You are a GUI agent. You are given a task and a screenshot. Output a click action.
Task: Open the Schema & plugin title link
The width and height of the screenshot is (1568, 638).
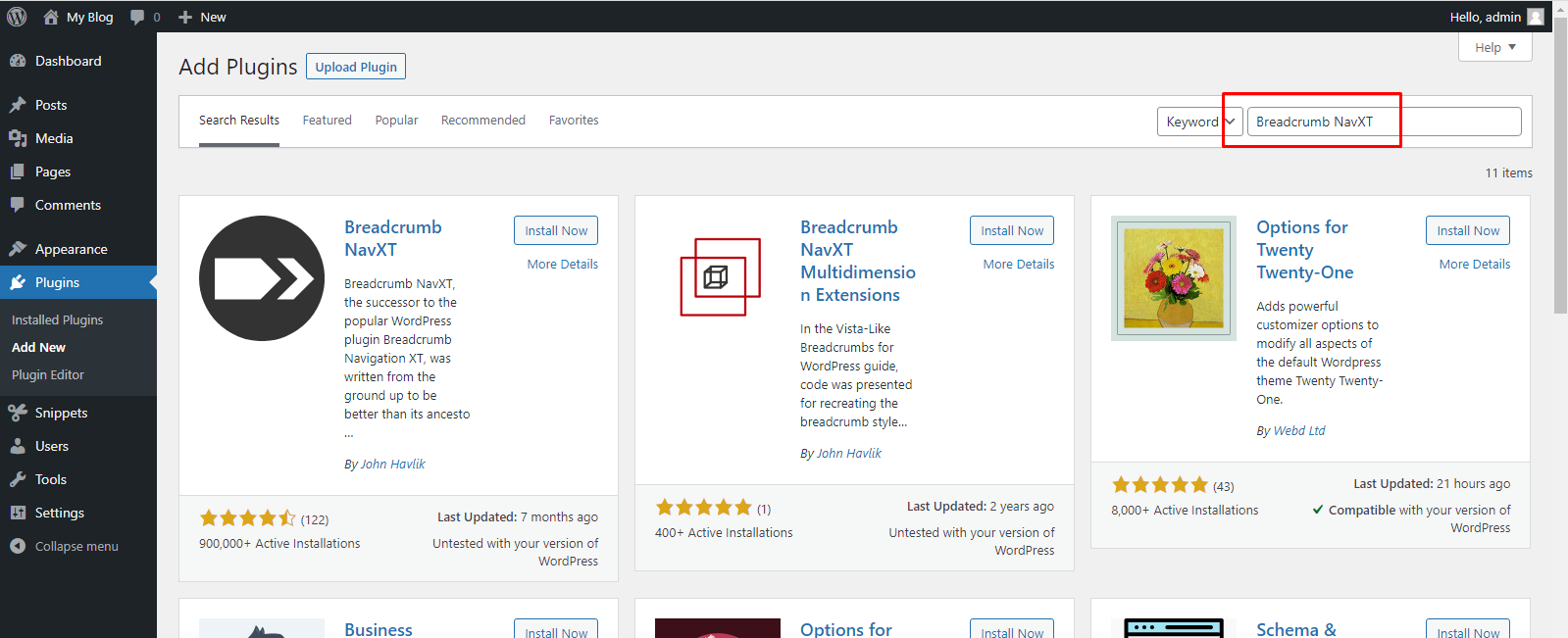pos(1296,629)
